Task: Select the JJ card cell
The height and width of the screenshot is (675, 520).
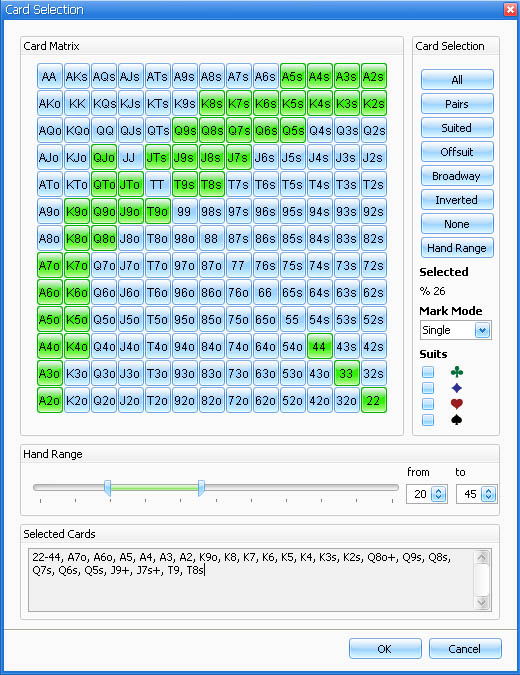Action: click(130, 158)
